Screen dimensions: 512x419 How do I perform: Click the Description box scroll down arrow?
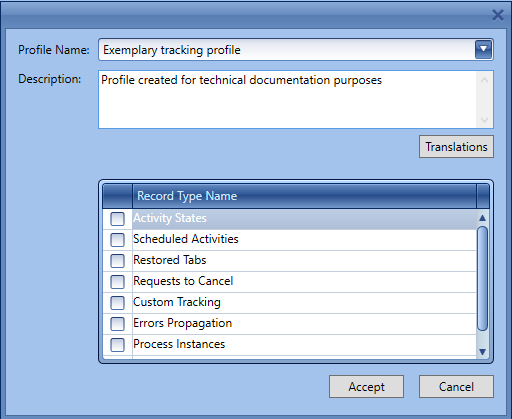(x=484, y=120)
